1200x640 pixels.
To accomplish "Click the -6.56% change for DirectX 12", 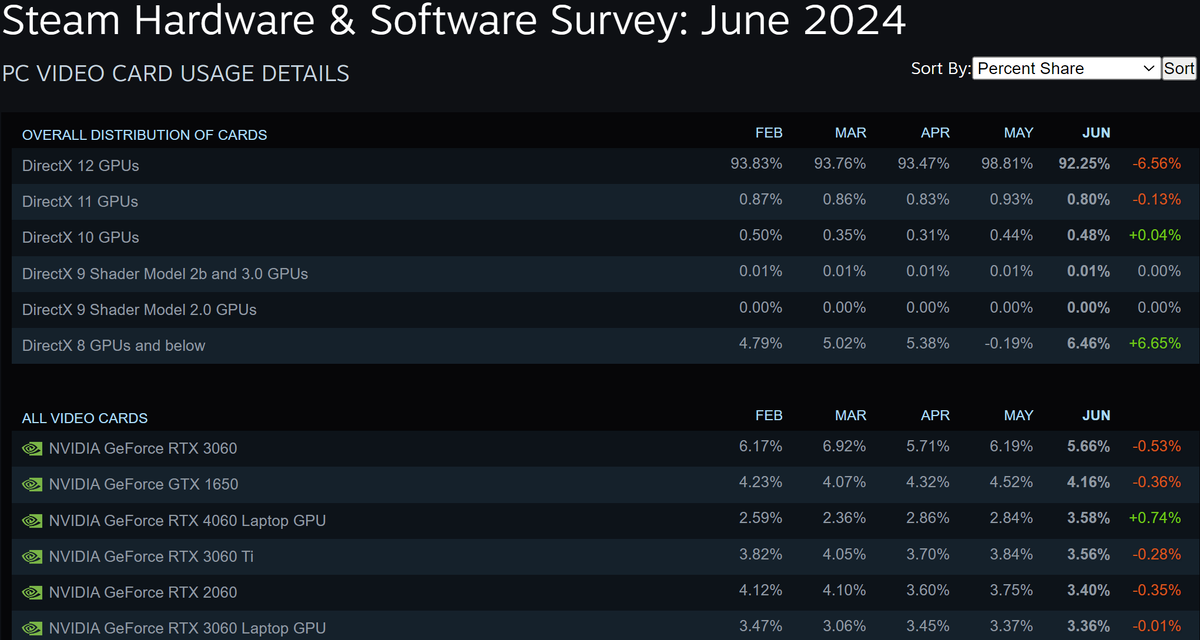I will pos(1156,164).
